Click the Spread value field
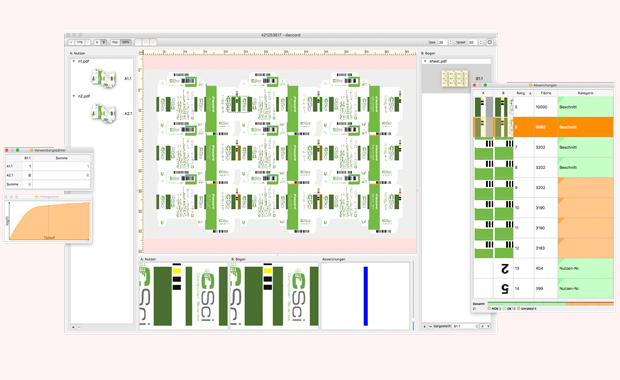Image resolution: width=620 pixels, height=380 pixels. (472, 42)
